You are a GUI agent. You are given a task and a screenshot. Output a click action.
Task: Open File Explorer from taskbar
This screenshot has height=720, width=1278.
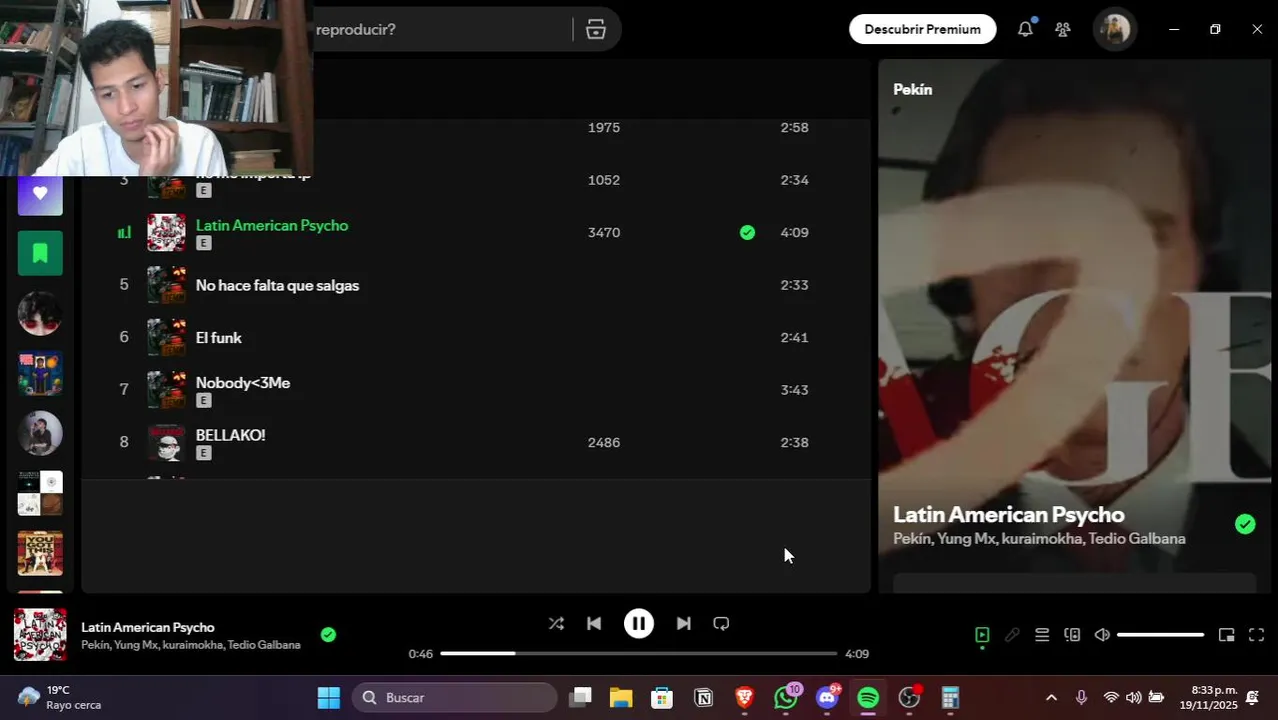[621, 698]
